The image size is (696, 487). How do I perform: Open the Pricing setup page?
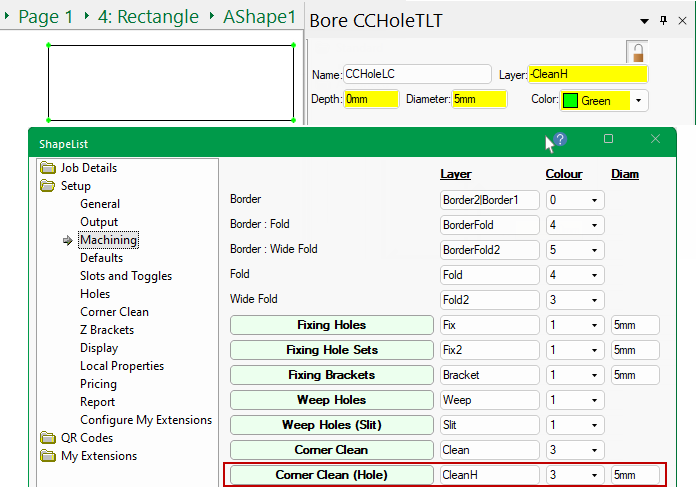pos(98,384)
